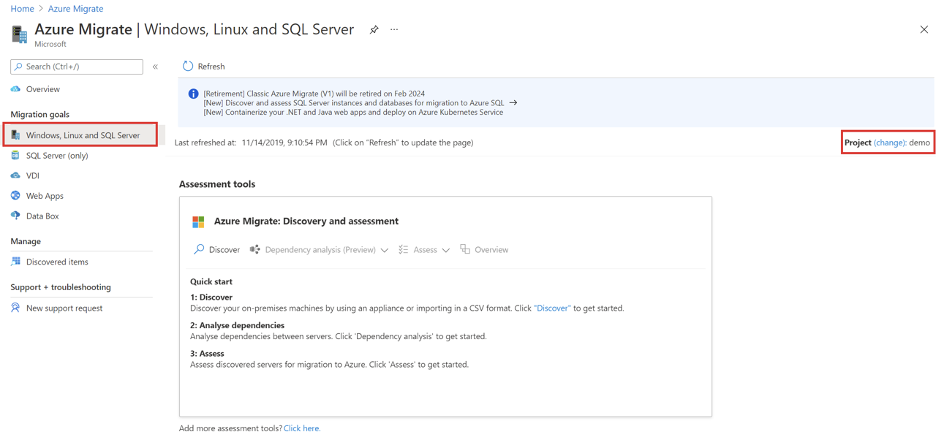Open SQL Server (only) migration goal

pyautogui.click(x=57, y=155)
